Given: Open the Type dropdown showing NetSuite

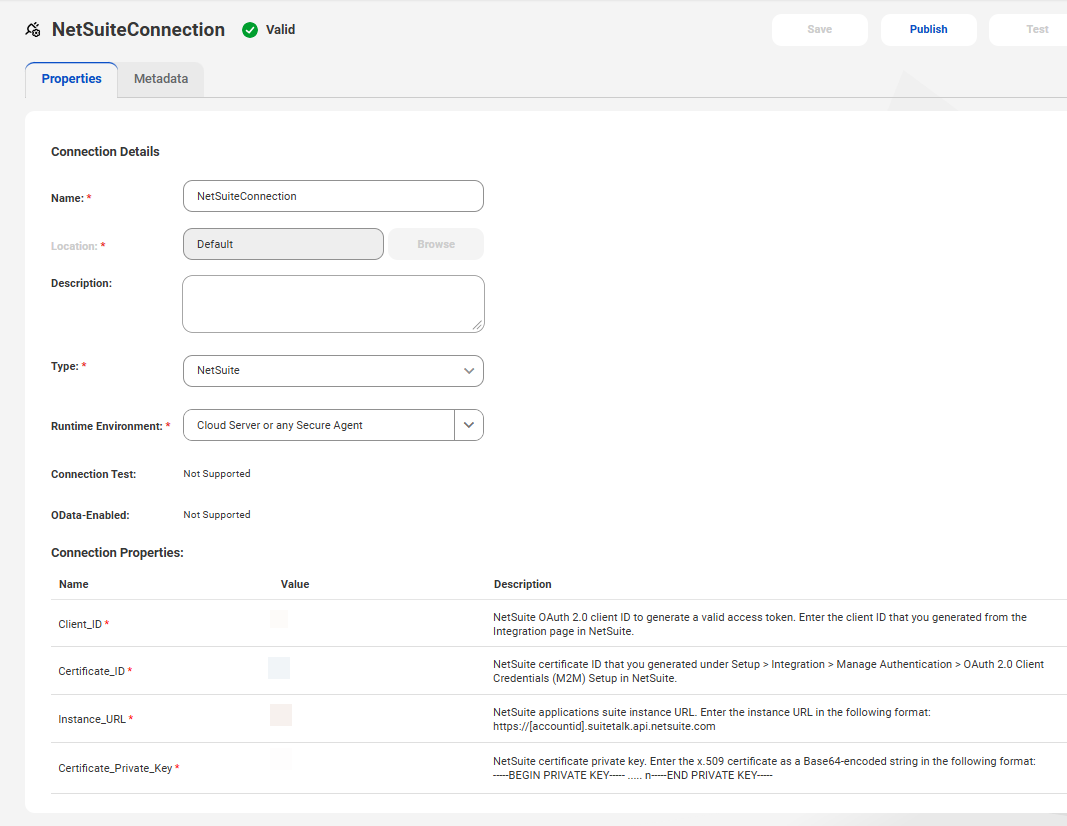Looking at the screenshot, I should point(333,371).
